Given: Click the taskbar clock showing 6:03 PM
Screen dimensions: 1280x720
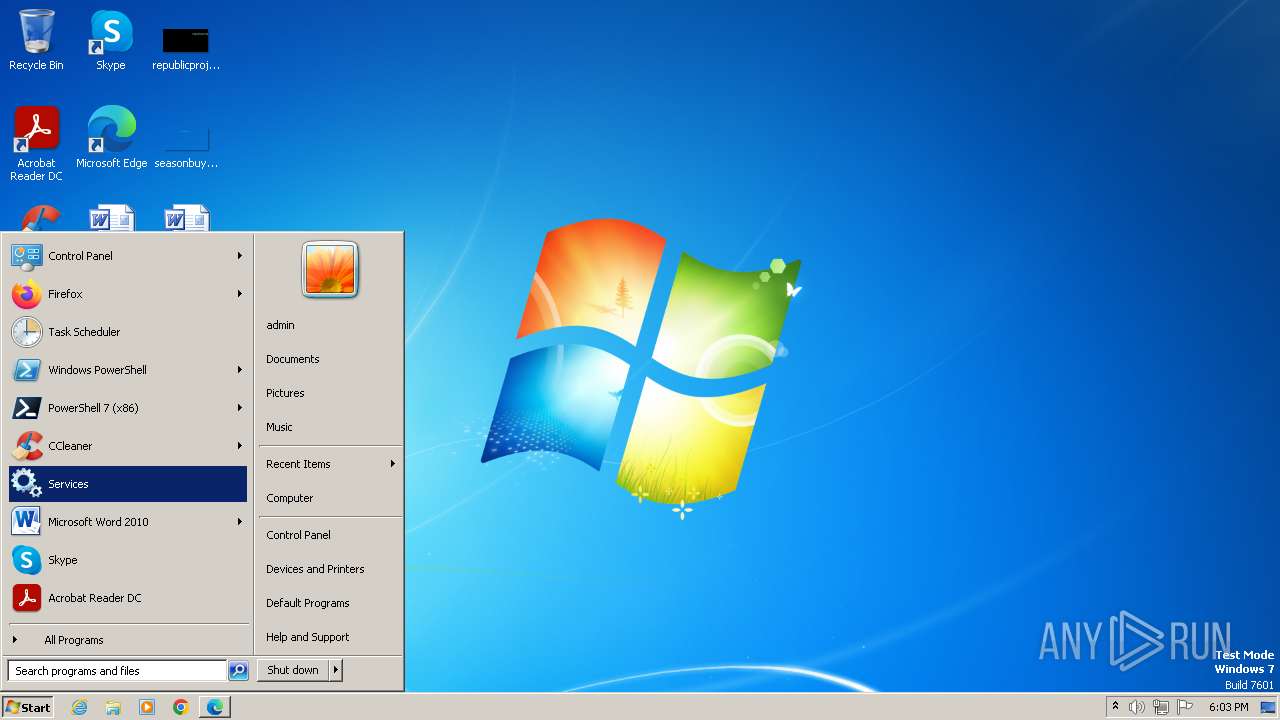Looking at the screenshot, I should [1228, 707].
